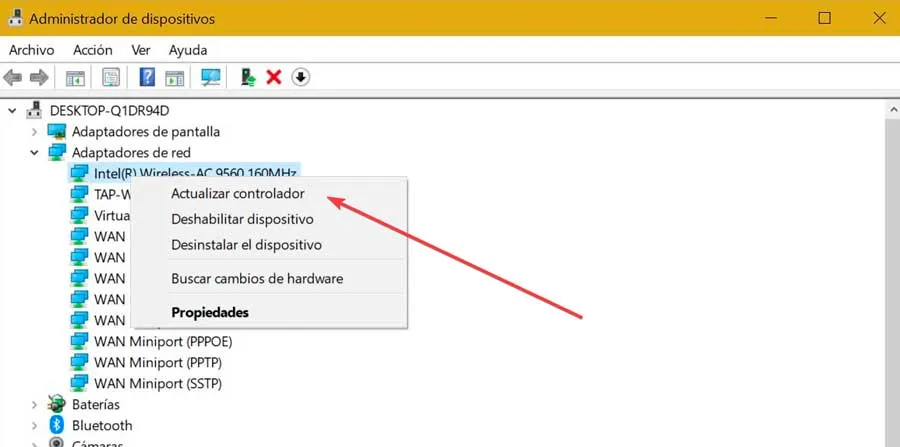The image size is (900, 447).
Task: Click the show/hide console tree toolbar icon
Action: (75, 77)
